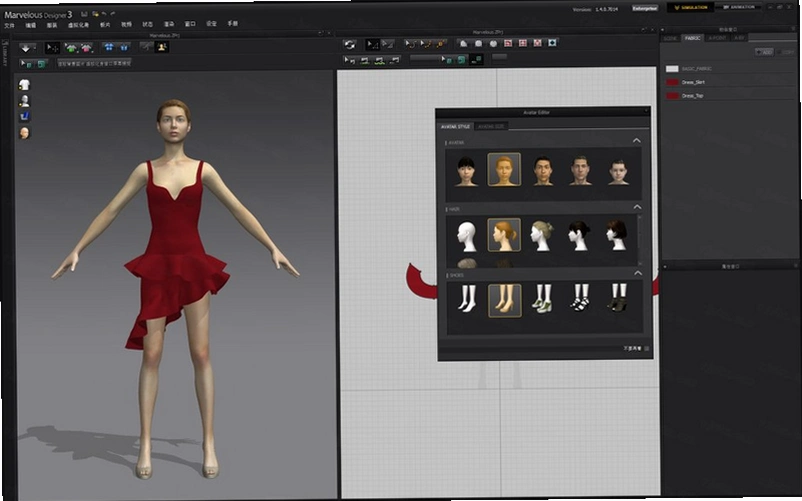Click the red Dress_Top color swatch
Screen dimensions: 802x501
[x=672, y=96]
